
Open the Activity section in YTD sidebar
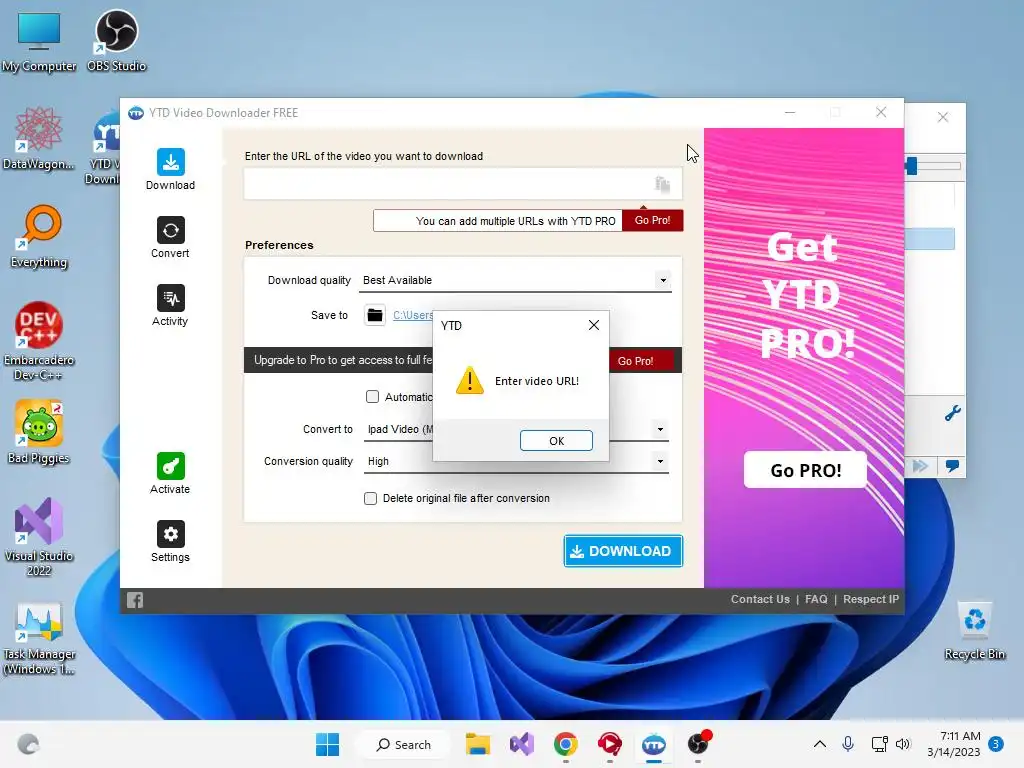coord(170,305)
